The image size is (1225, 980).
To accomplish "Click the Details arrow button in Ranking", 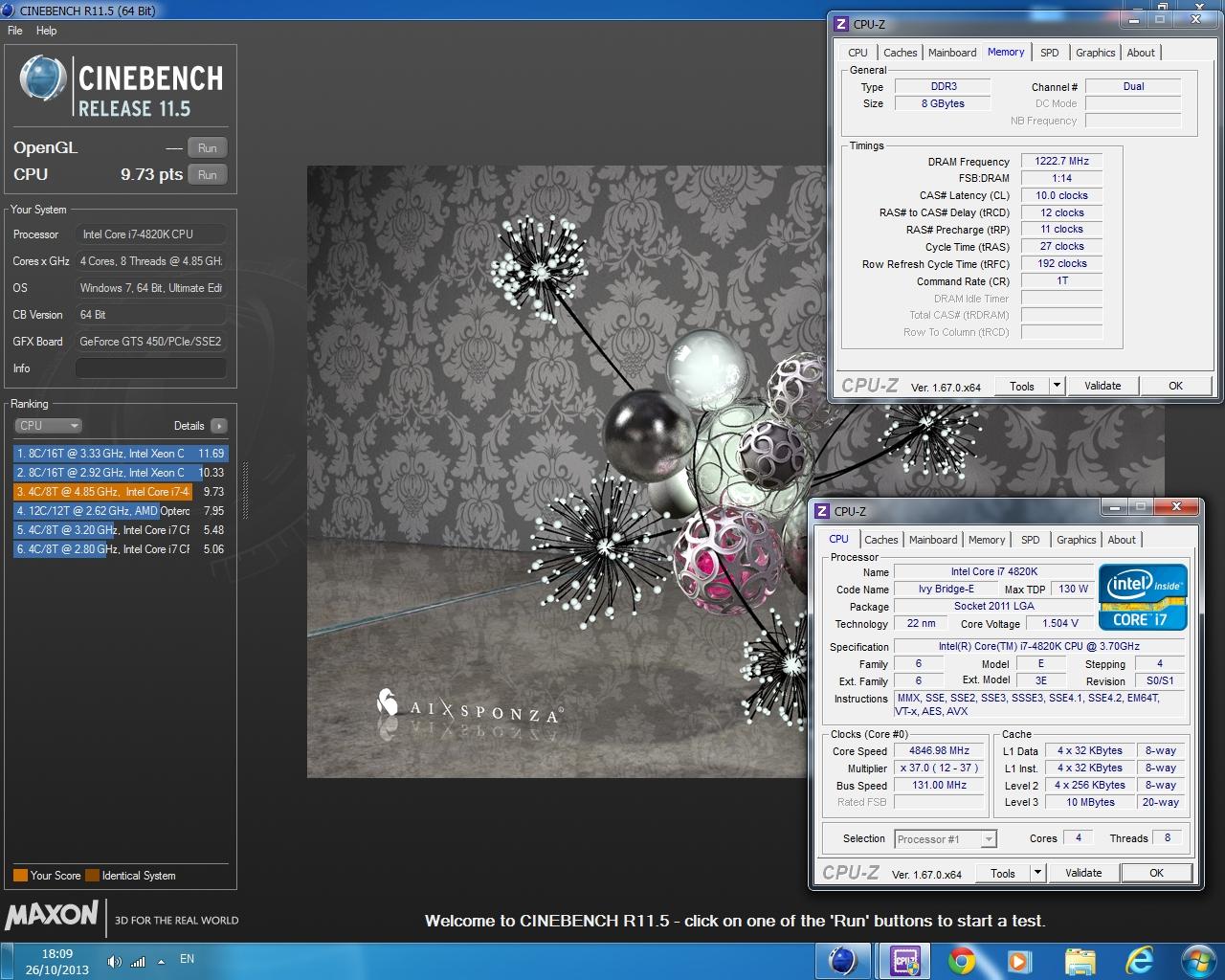I will tap(219, 426).
